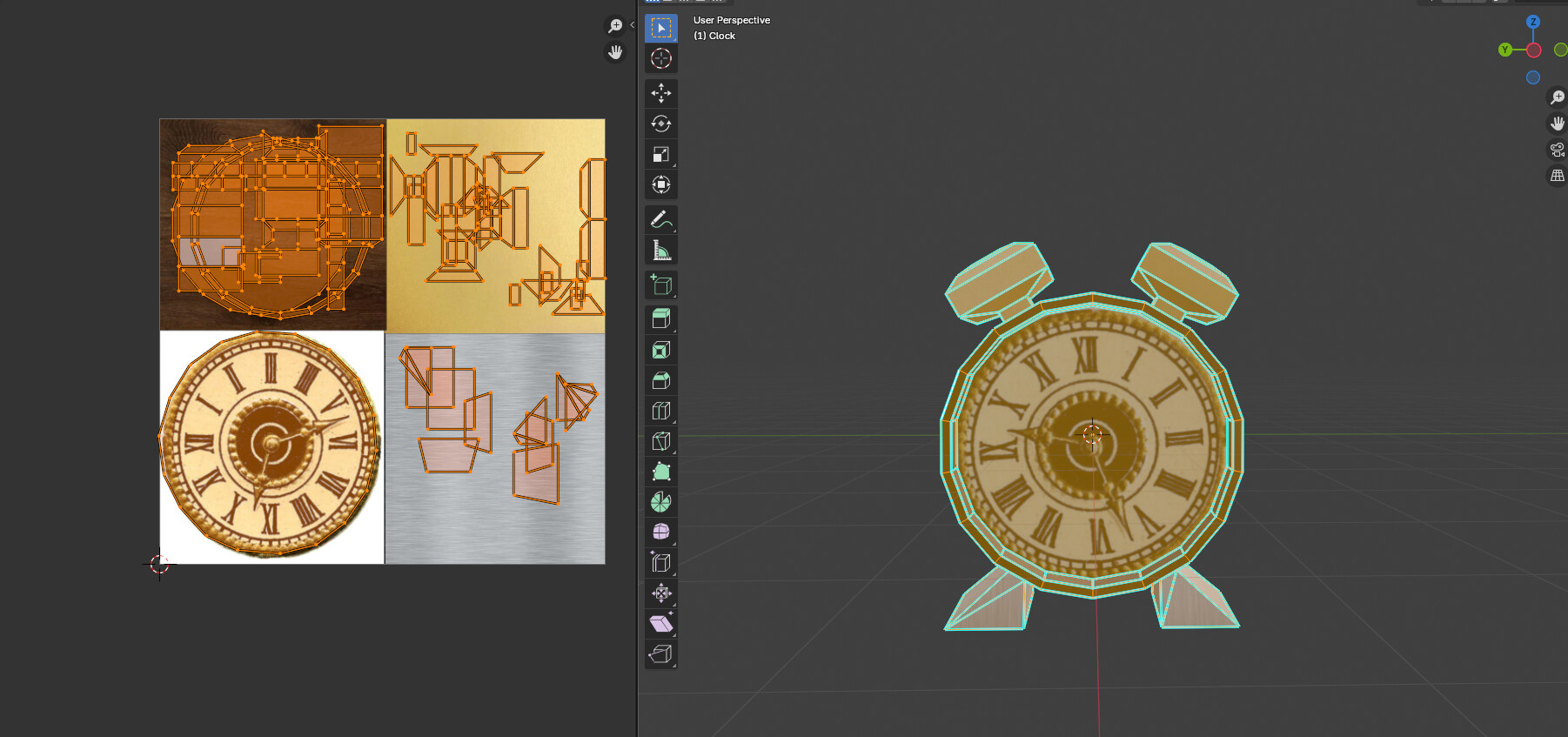This screenshot has width=1568, height=737.
Task: Snap view to Z axis on gizmo
Action: point(1533,22)
